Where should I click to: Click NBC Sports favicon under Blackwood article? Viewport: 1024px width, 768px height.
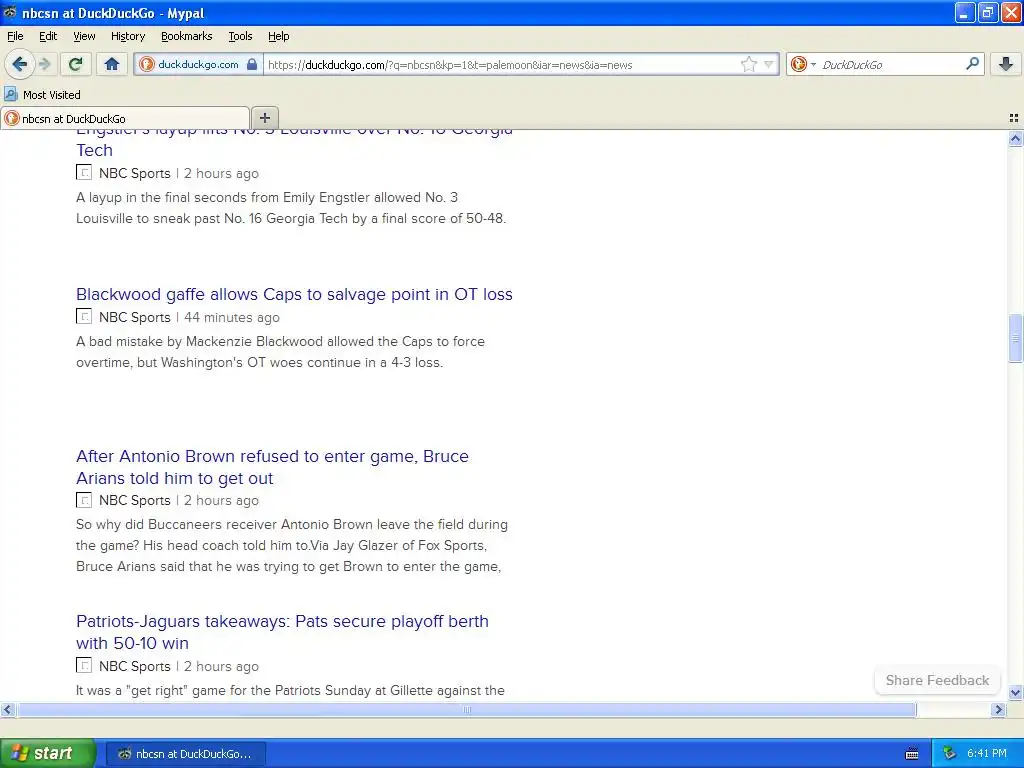84,317
